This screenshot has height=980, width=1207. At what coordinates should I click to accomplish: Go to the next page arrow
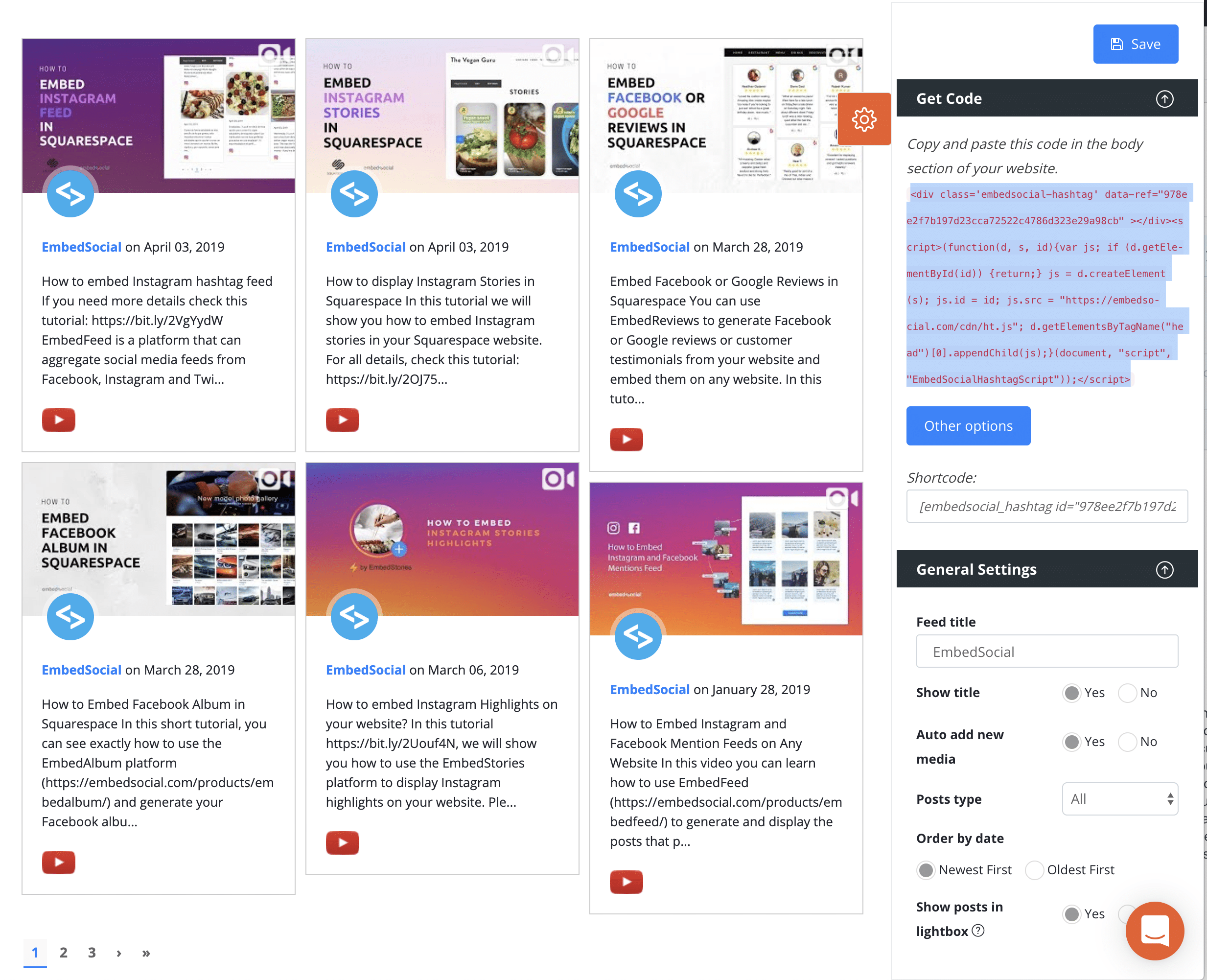[x=118, y=953]
